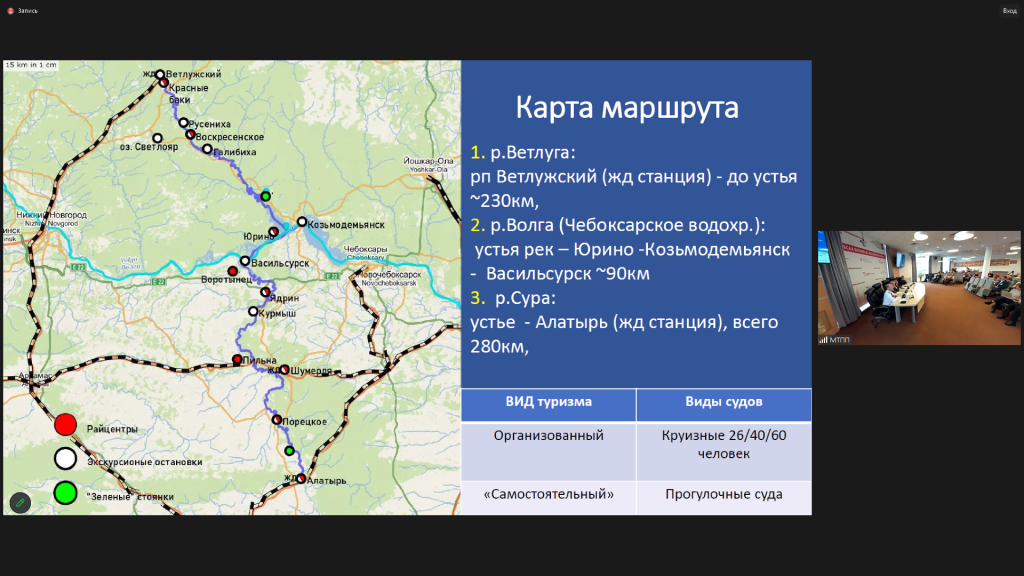Select the conference room video thumbnail
1024x576 pixels.
point(919,287)
